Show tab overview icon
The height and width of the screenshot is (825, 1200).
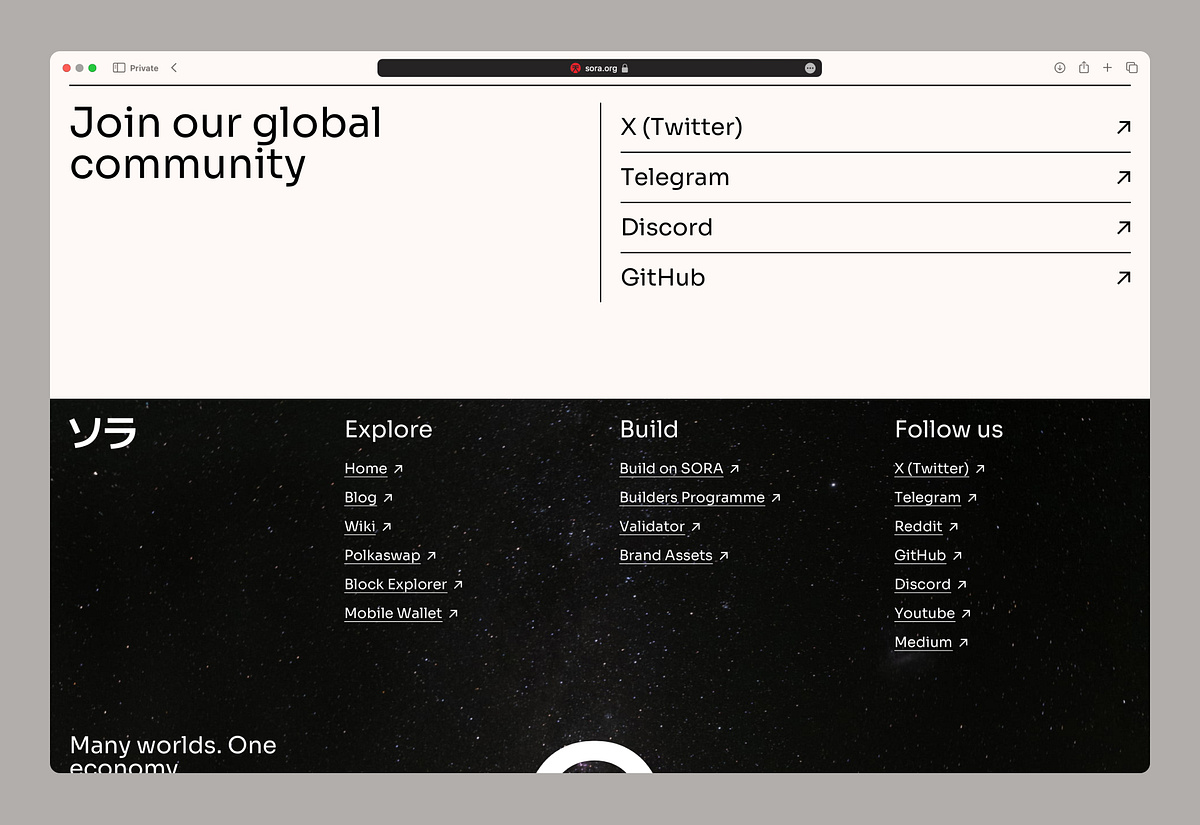tap(1132, 68)
